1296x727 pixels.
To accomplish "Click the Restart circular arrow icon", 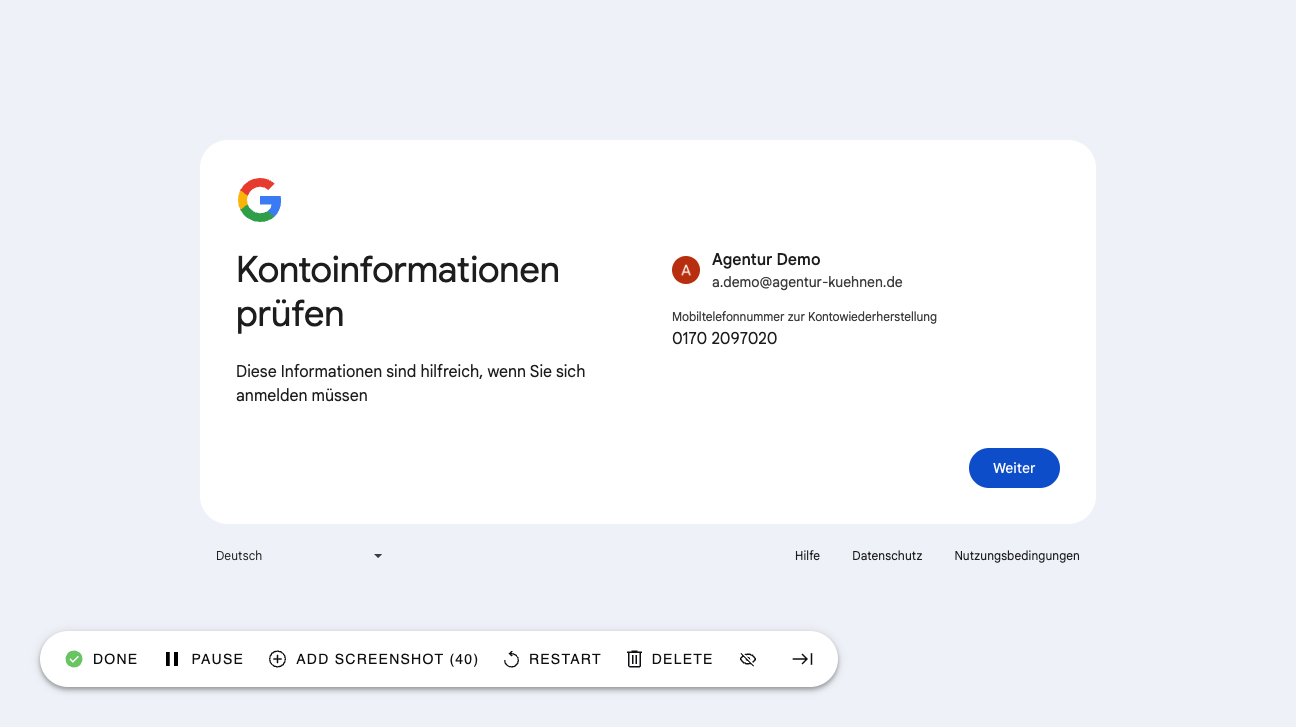I will [511, 659].
